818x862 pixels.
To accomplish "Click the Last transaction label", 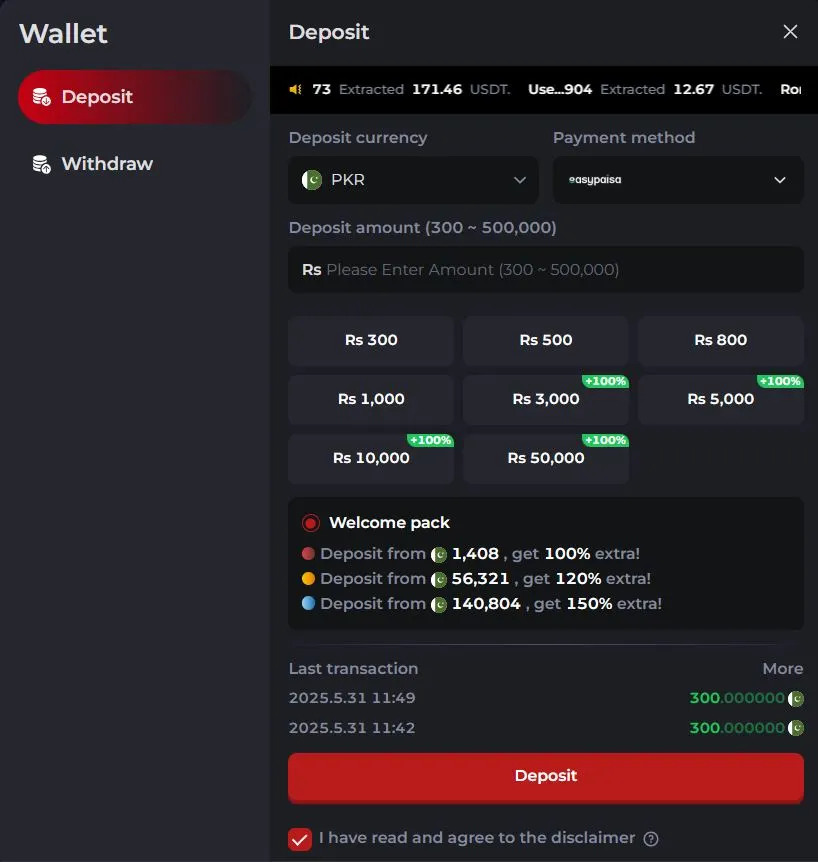I will (x=353, y=668).
